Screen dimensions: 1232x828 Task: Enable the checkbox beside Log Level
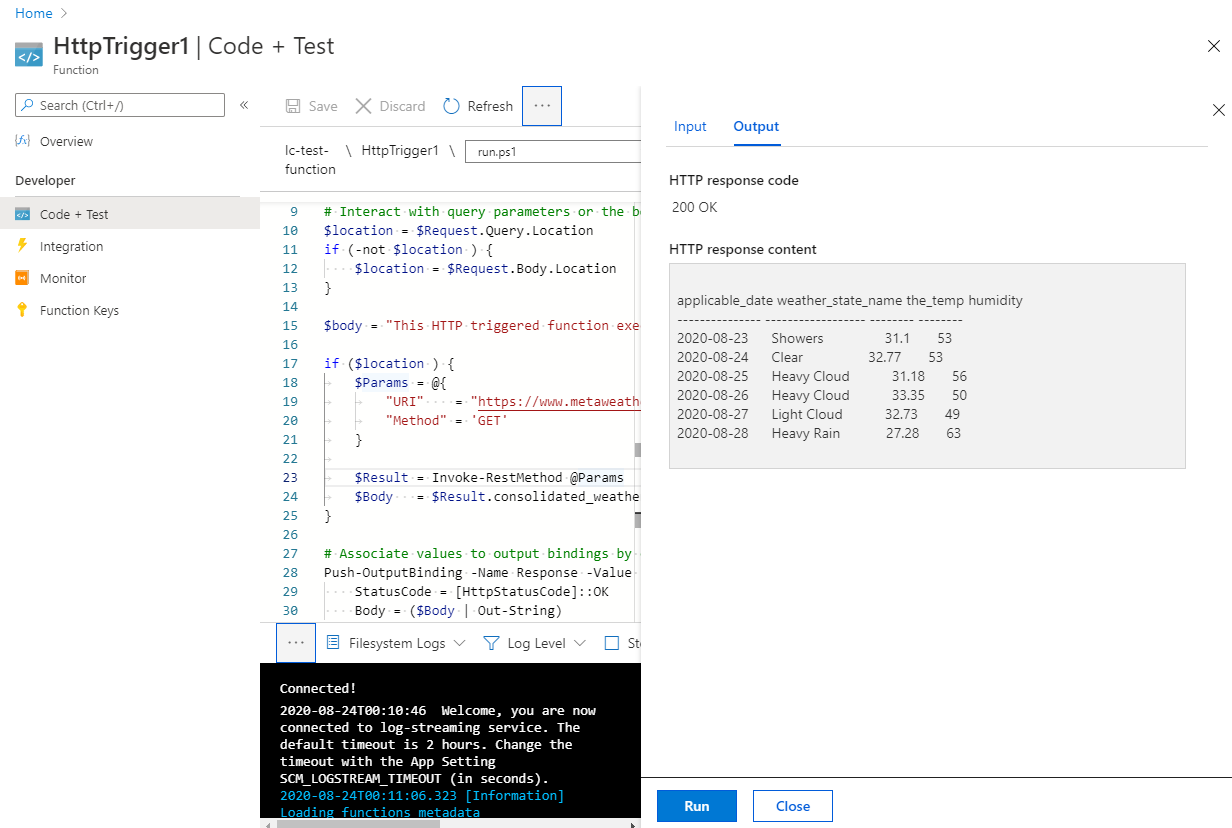[614, 642]
